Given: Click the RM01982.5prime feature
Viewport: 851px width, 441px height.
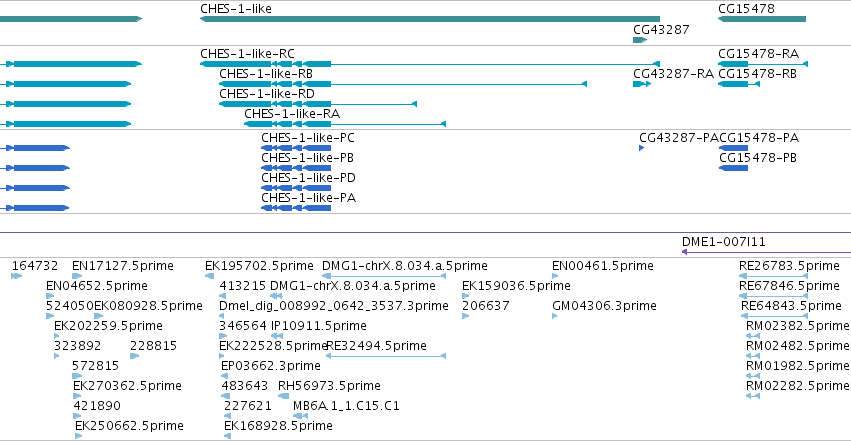Looking at the screenshot, I should (x=753, y=376).
